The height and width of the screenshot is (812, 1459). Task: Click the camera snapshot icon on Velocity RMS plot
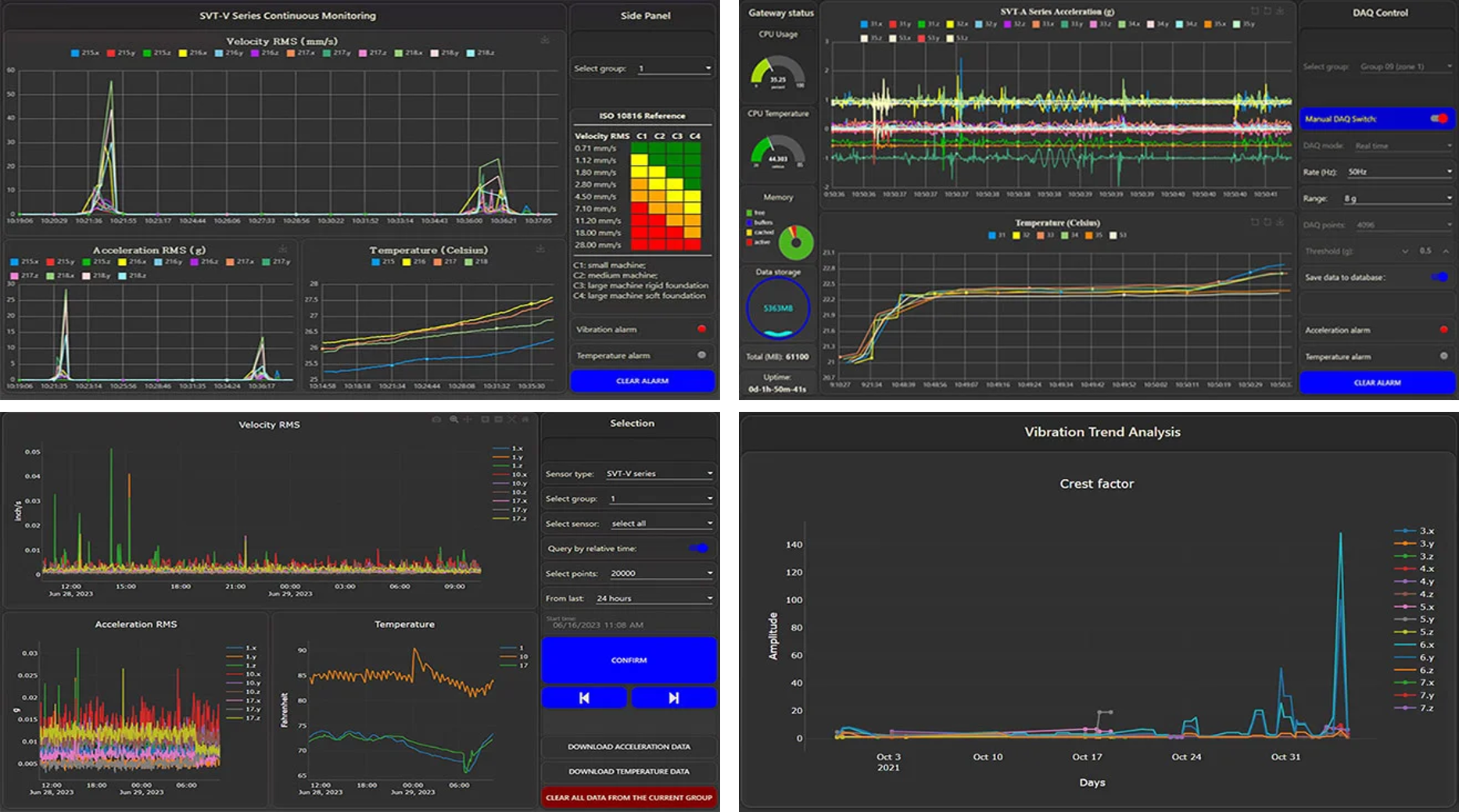click(x=436, y=420)
